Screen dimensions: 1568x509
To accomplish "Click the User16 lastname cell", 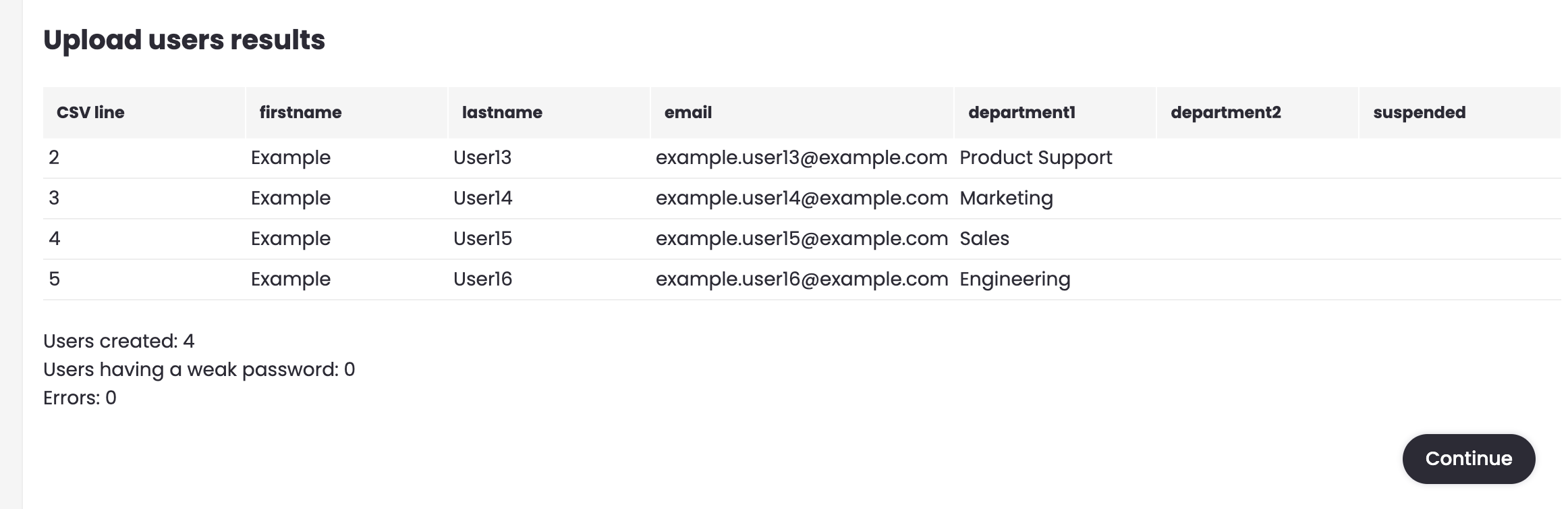I will pos(549,279).
